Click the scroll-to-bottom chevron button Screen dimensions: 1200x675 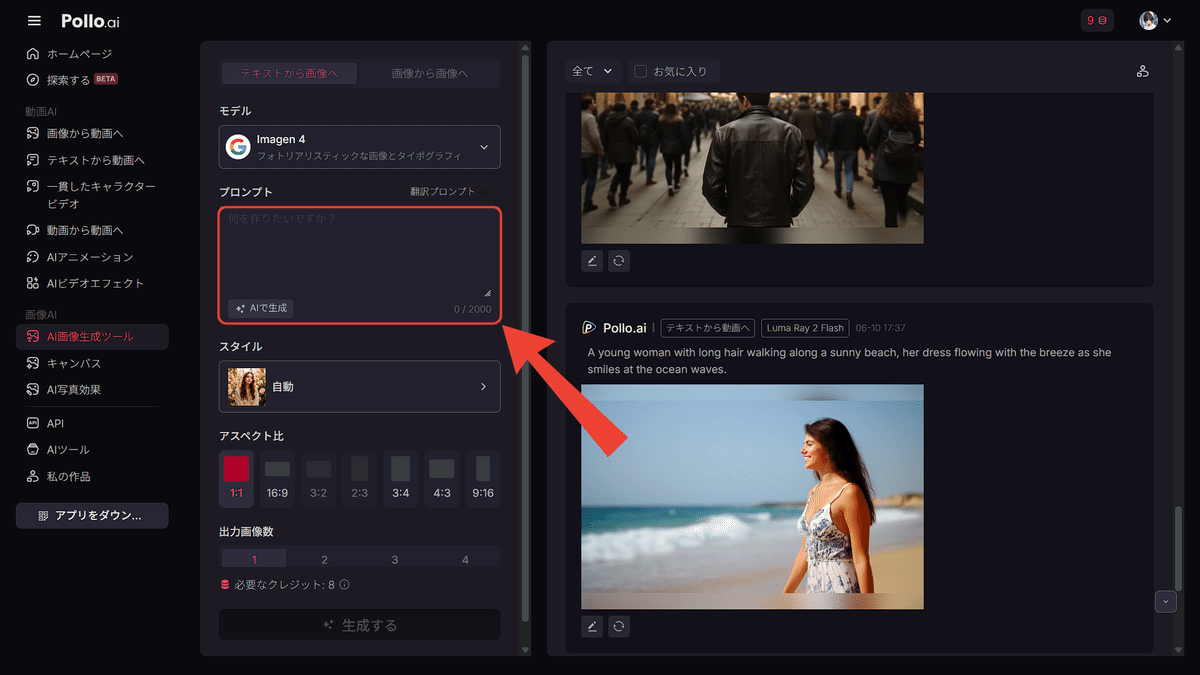(x=1165, y=602)
